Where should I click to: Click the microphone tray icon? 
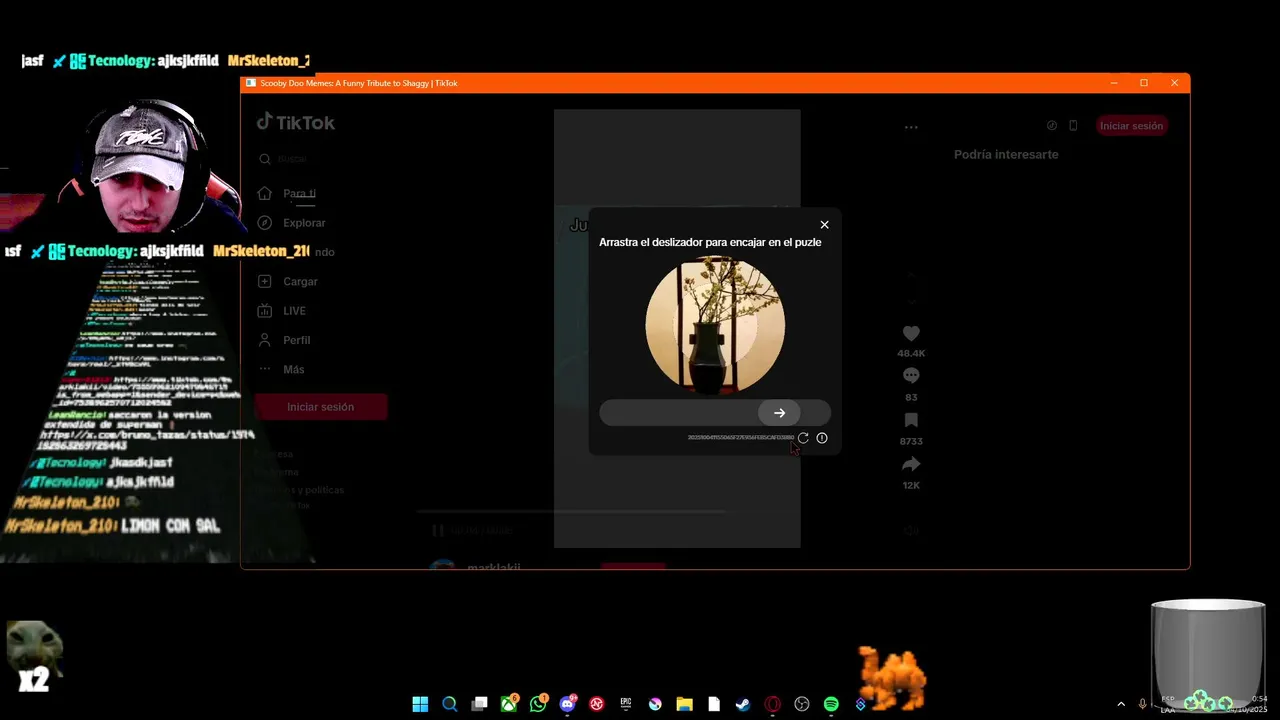click(x=1142, y=704)
